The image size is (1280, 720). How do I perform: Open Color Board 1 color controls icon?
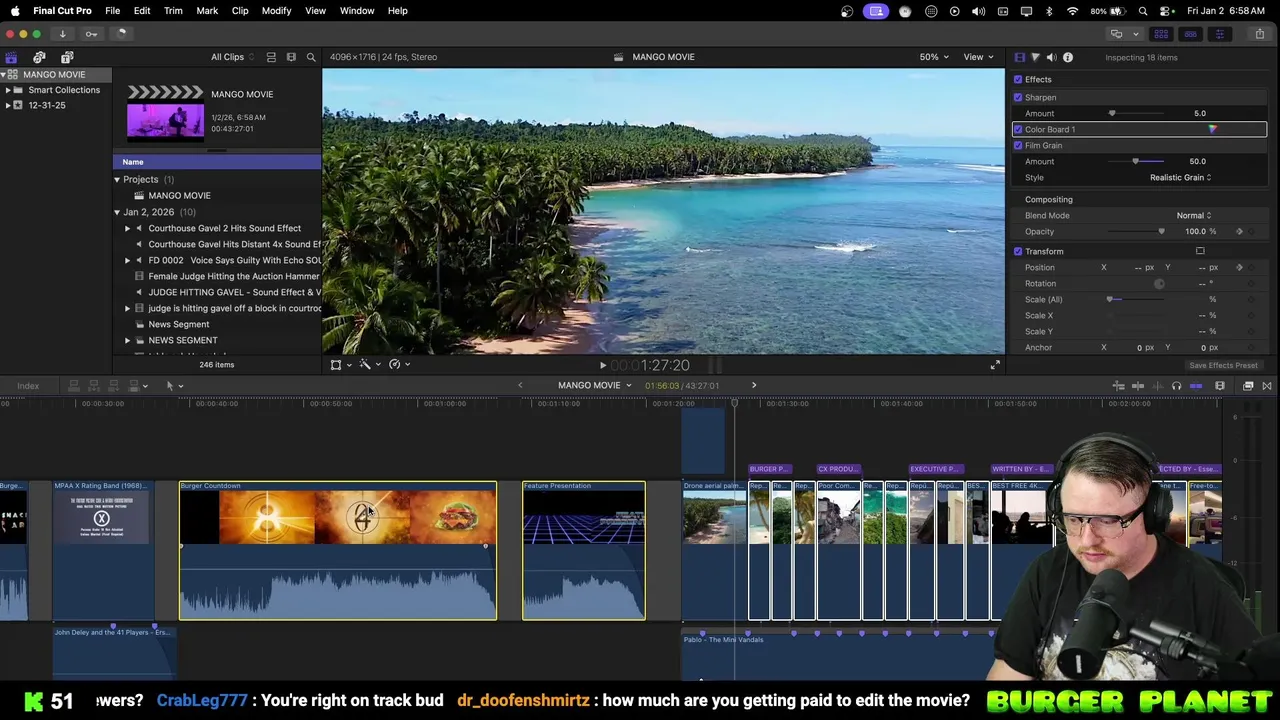(x=1212, y=129)
